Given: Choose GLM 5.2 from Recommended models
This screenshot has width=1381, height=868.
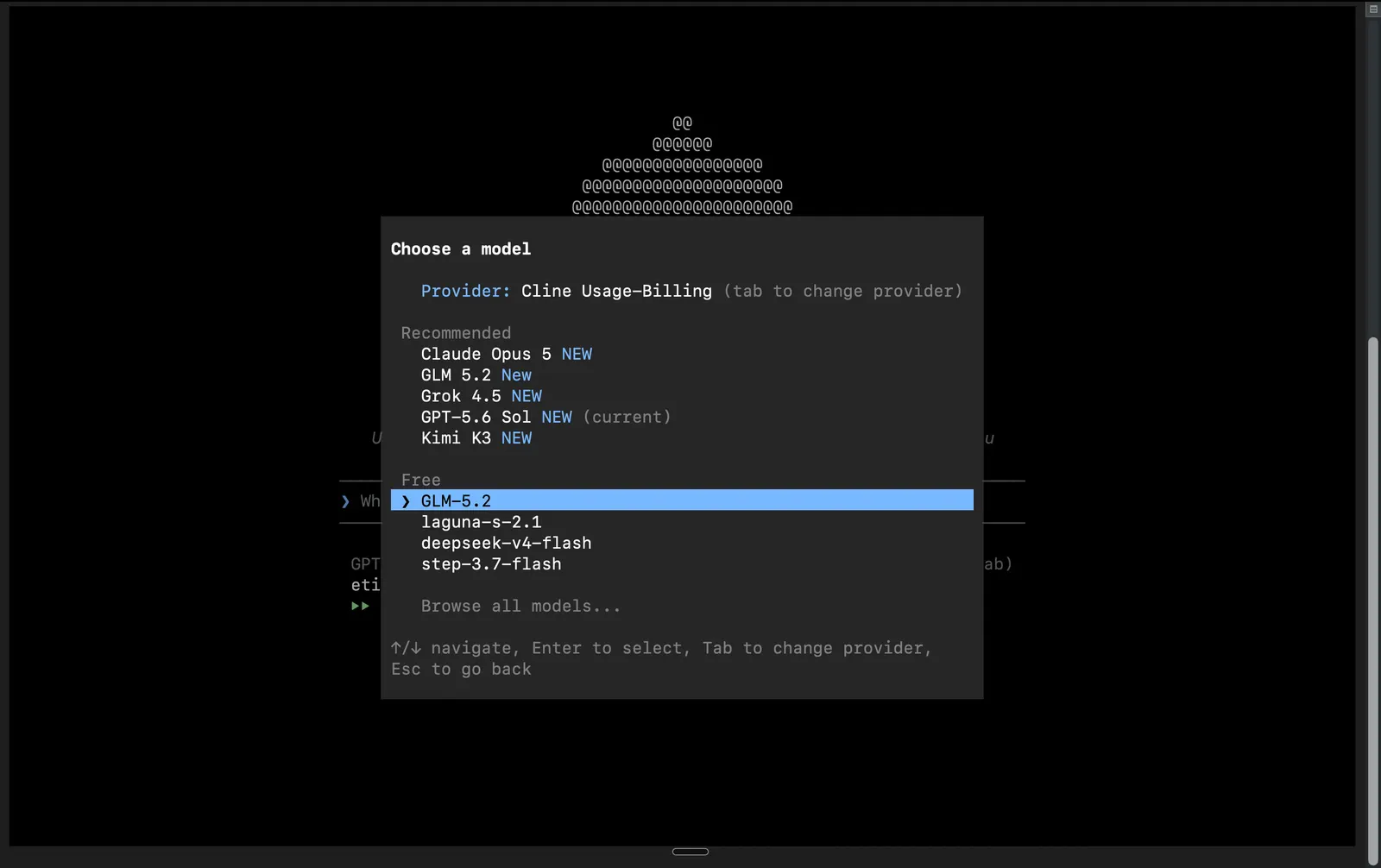Looking at the screenshot, I should (x=476, y=375).
